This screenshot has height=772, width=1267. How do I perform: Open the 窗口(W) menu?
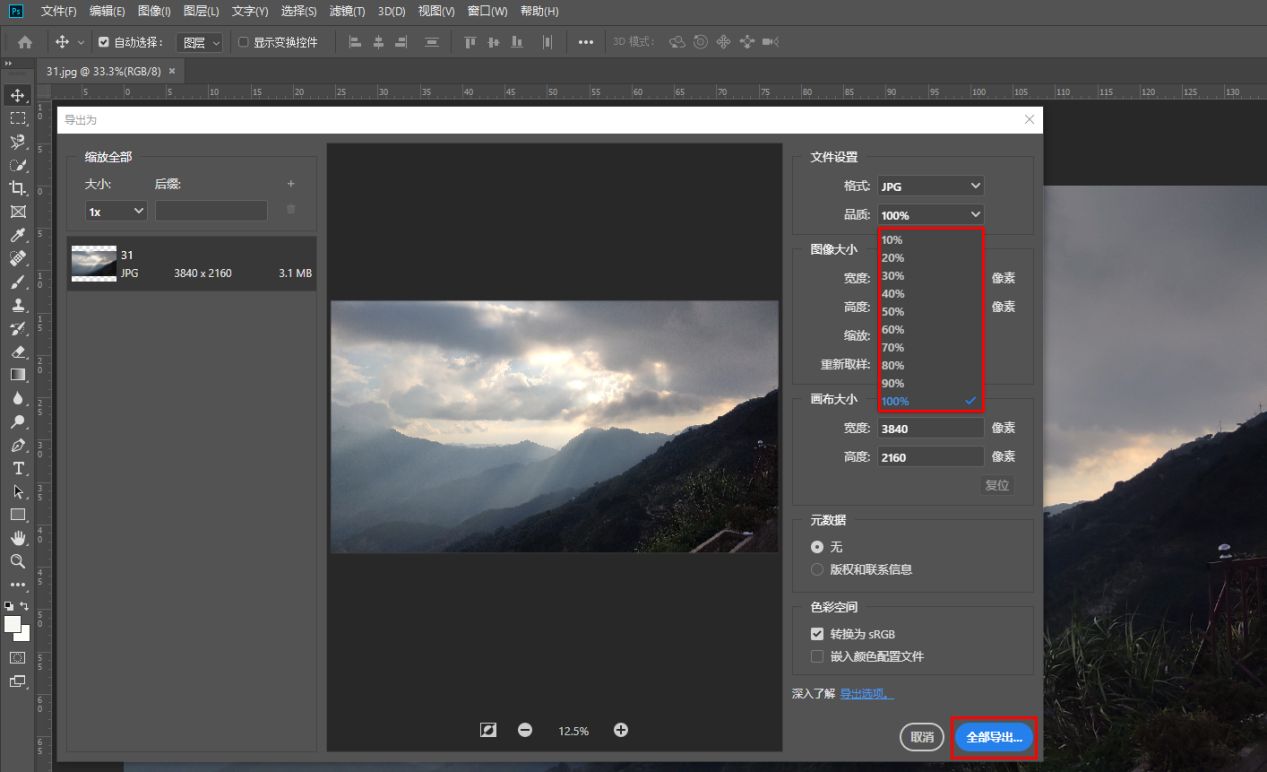pos(487,11)
